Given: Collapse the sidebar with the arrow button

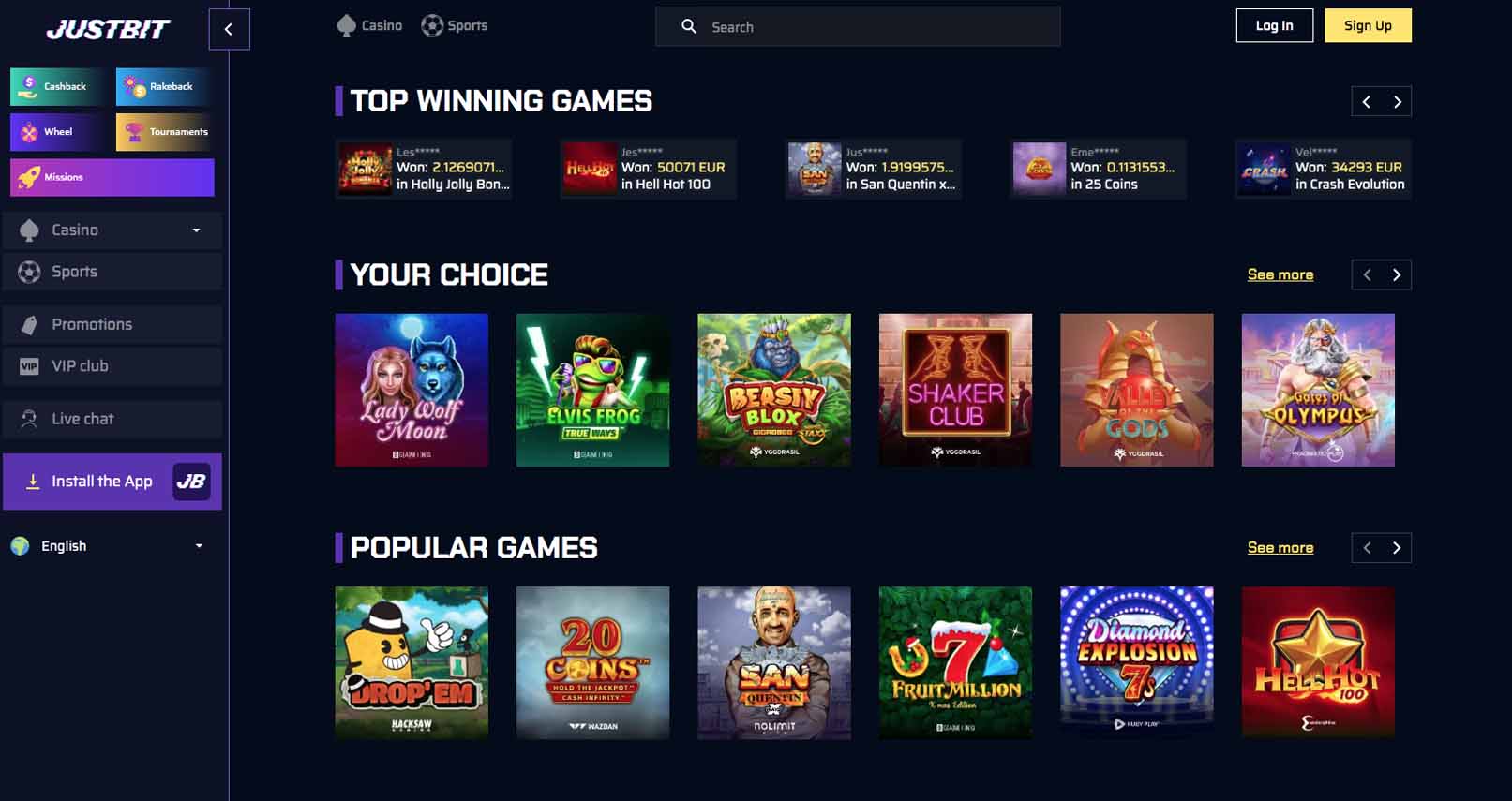Looking at the screenshot, I should pos(229,29).
